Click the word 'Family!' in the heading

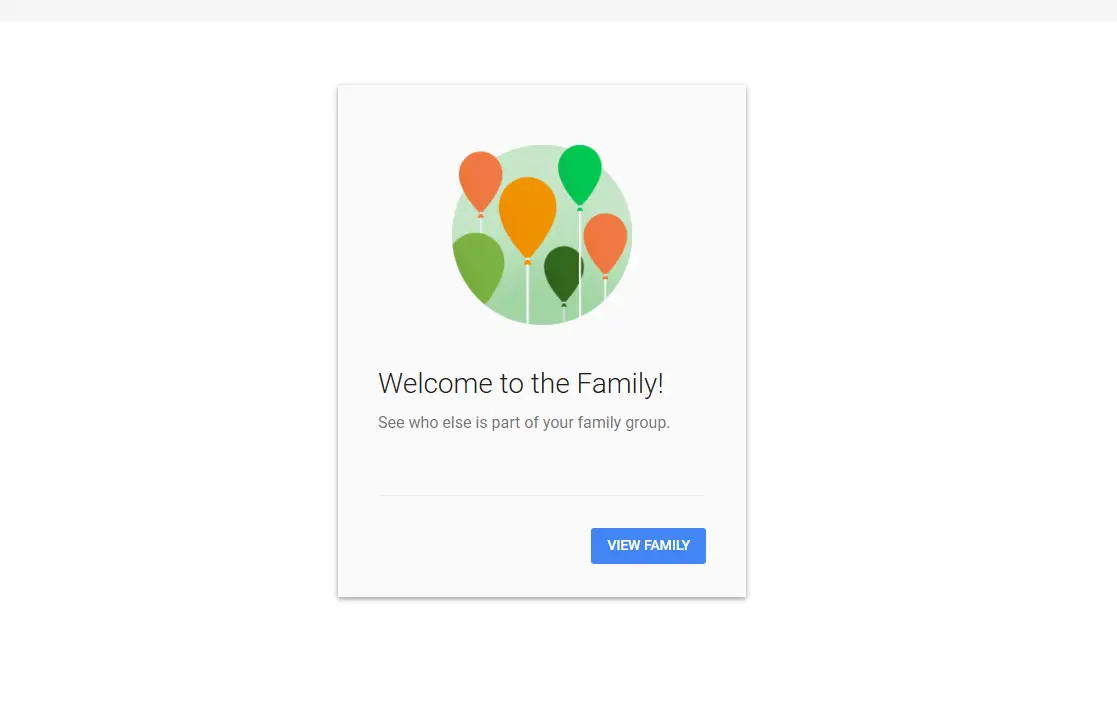(620, 384)
